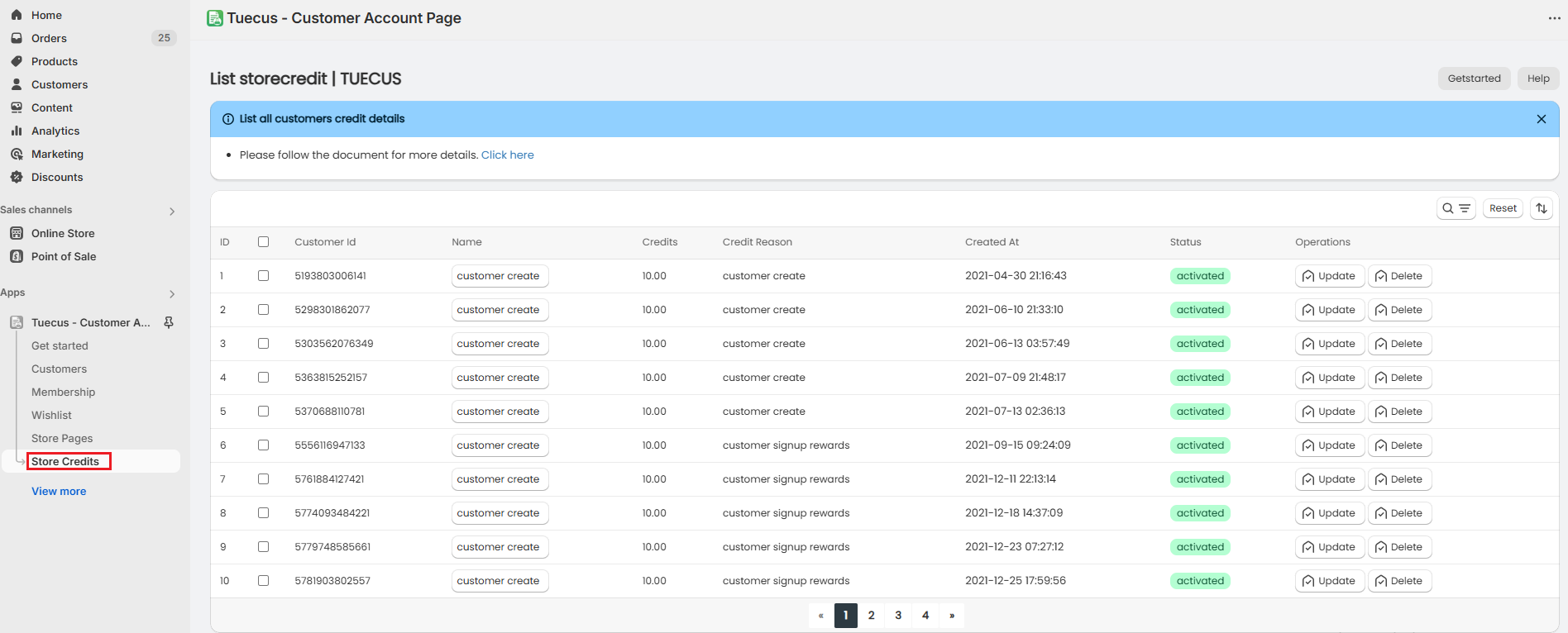Click activated status for row 9

(1200, 547)
